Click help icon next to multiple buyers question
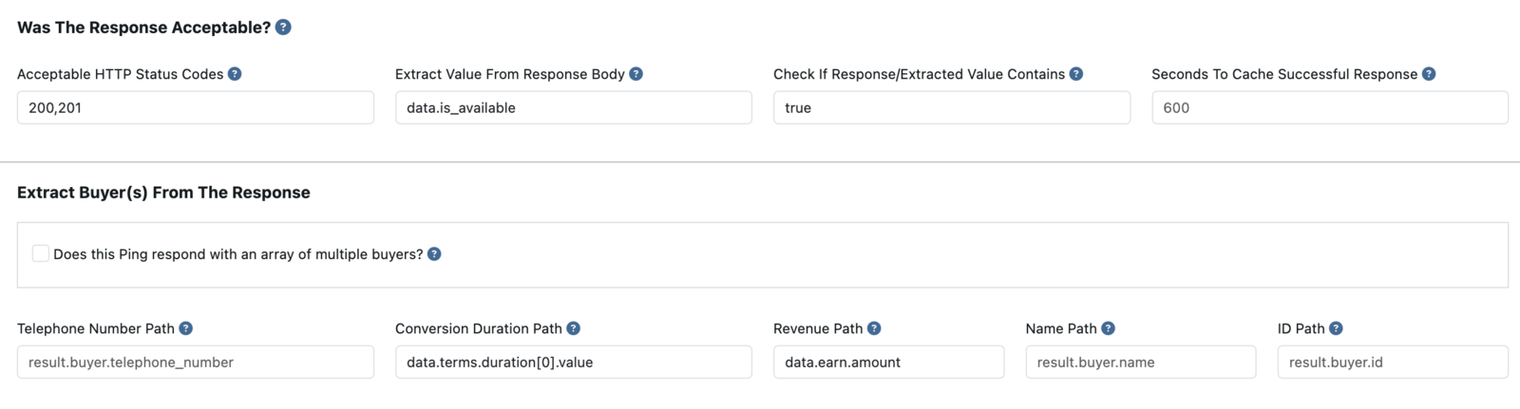This screenshot has width=1520, height=409. click(434, 254)
